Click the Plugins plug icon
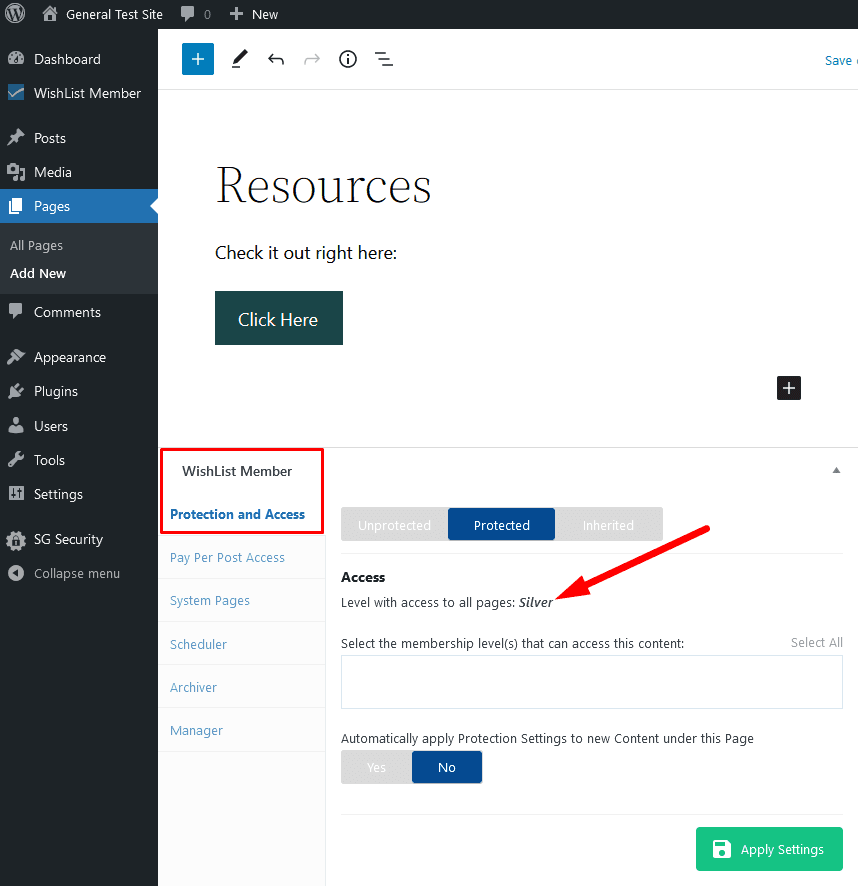The height and width of the screenshot is (886, 858). point(16,391)
